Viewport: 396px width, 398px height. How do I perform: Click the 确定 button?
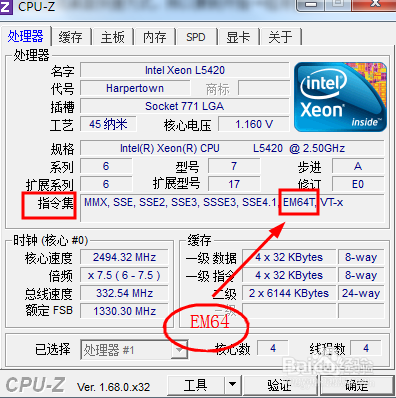coord(356,385)
